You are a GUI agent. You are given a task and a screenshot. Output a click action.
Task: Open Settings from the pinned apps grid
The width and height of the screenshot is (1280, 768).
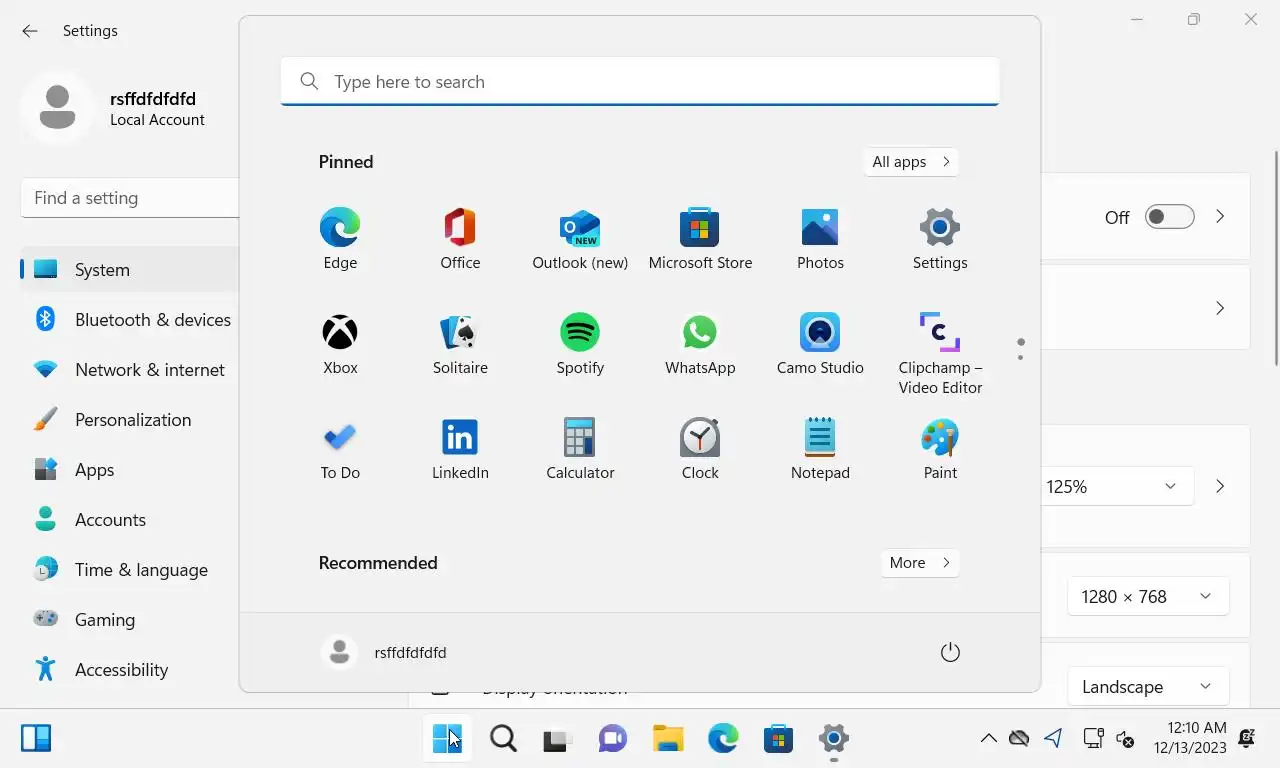pyautogui.click(x=940, y=239)
